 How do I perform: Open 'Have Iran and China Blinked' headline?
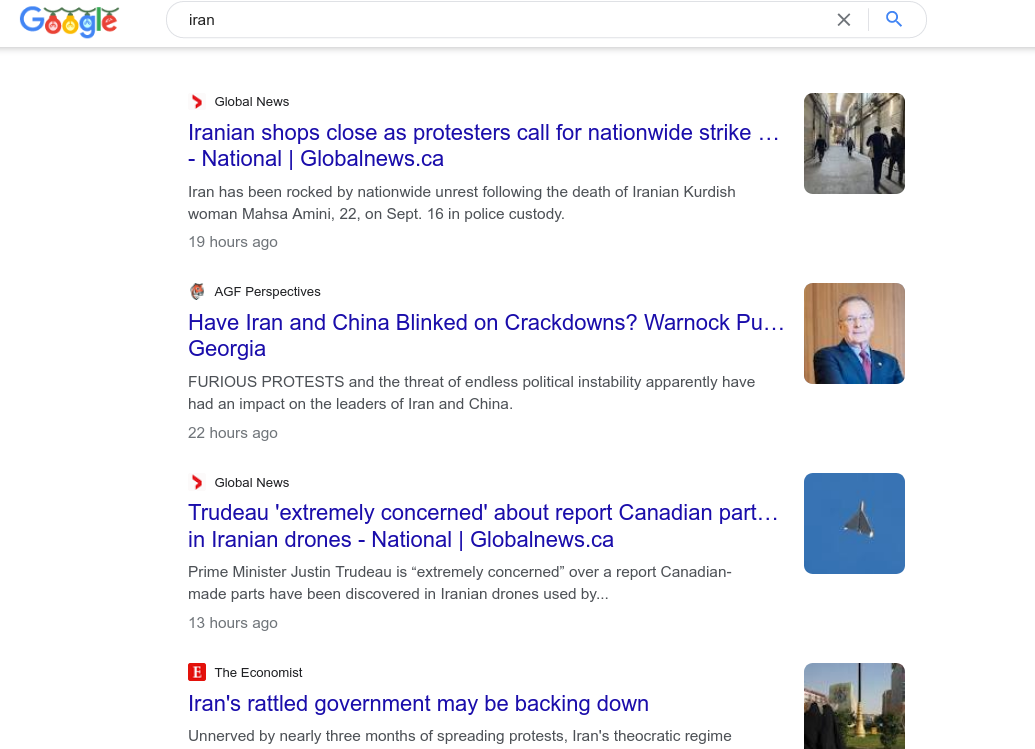tap(486, 335)
